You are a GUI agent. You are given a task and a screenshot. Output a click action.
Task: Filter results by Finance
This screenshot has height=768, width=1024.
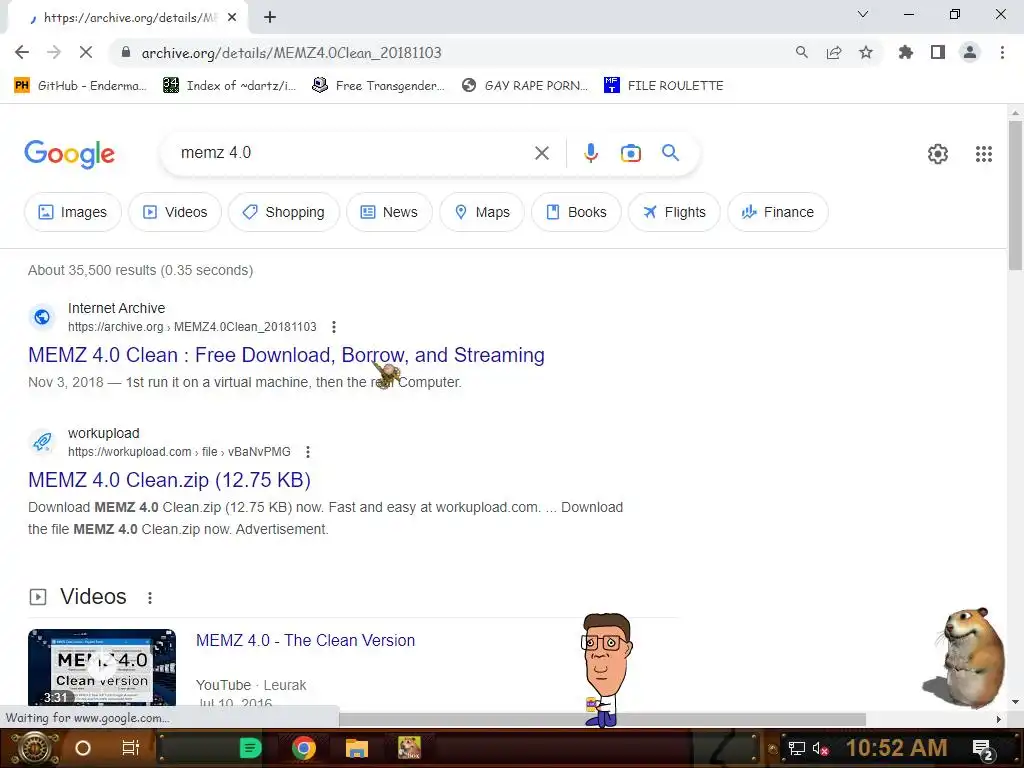(778, 212)
